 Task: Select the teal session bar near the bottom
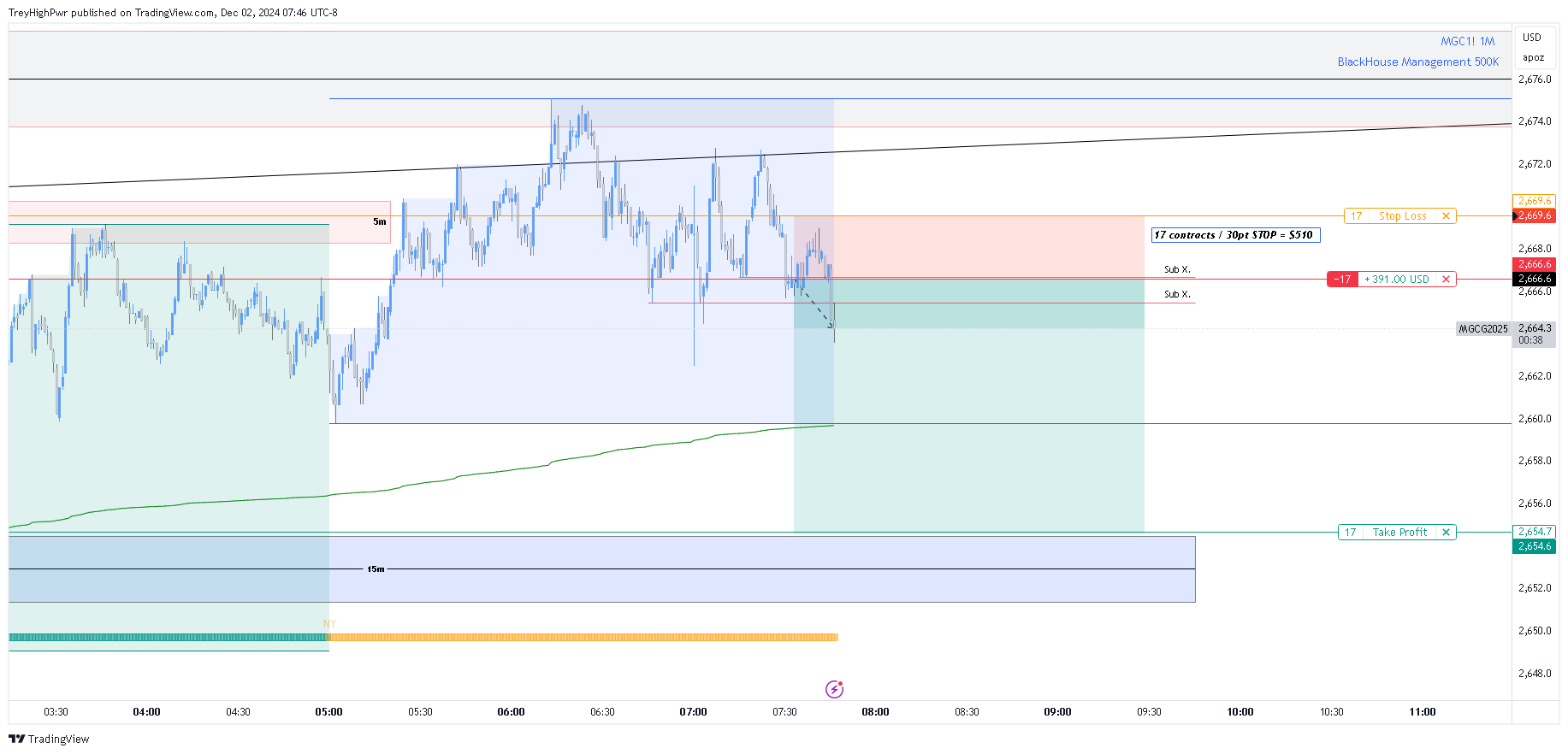(x=169, y=637)
